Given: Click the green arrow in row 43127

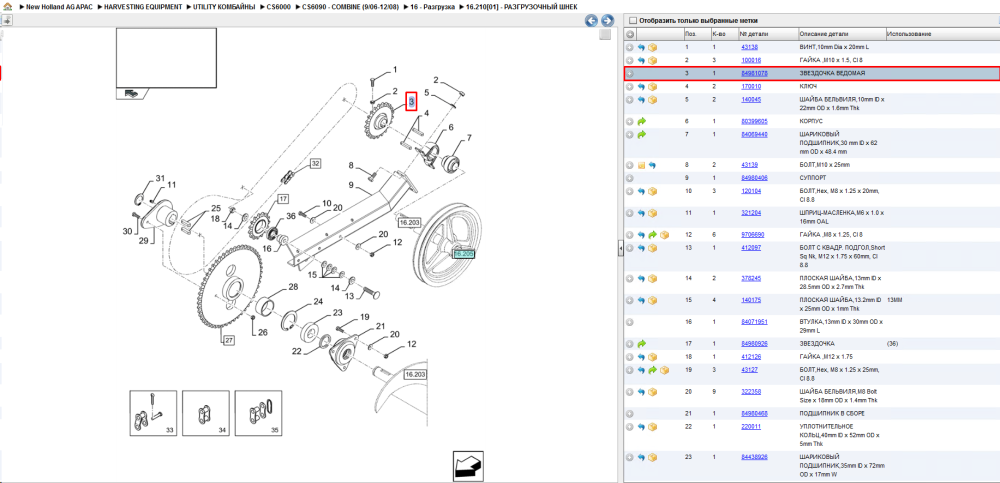Looking at the screenshot, I should click(652, 370).
